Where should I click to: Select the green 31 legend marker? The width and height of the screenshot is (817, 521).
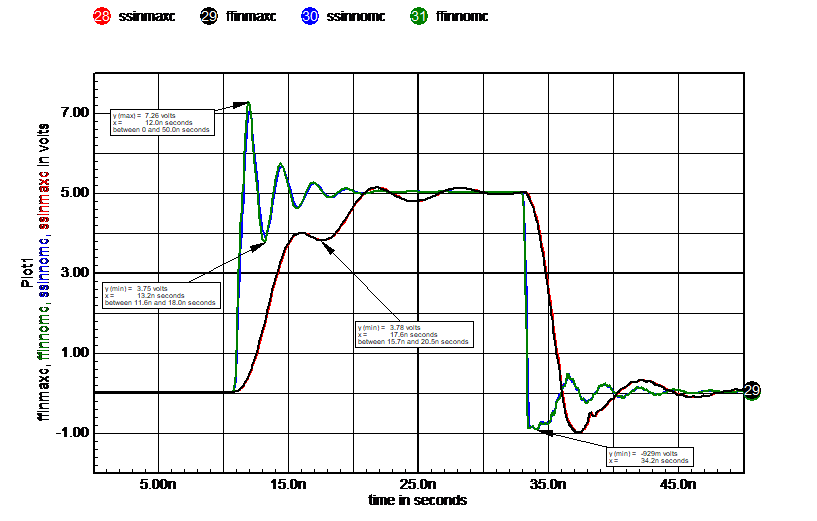tap(419, 17)
